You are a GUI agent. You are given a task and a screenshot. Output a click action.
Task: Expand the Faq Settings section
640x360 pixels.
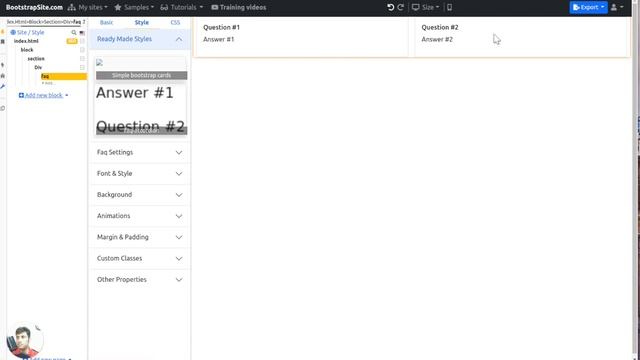coord(140,152)
